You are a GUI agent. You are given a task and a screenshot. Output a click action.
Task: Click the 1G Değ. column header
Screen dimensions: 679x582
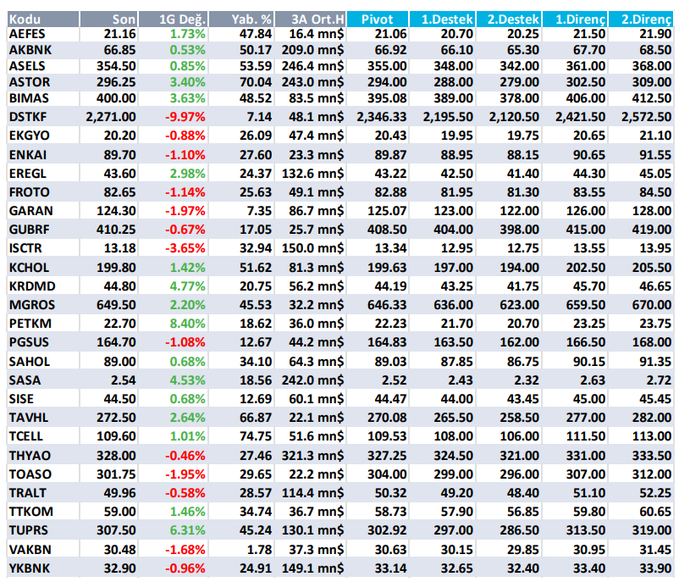click(174, 19)
